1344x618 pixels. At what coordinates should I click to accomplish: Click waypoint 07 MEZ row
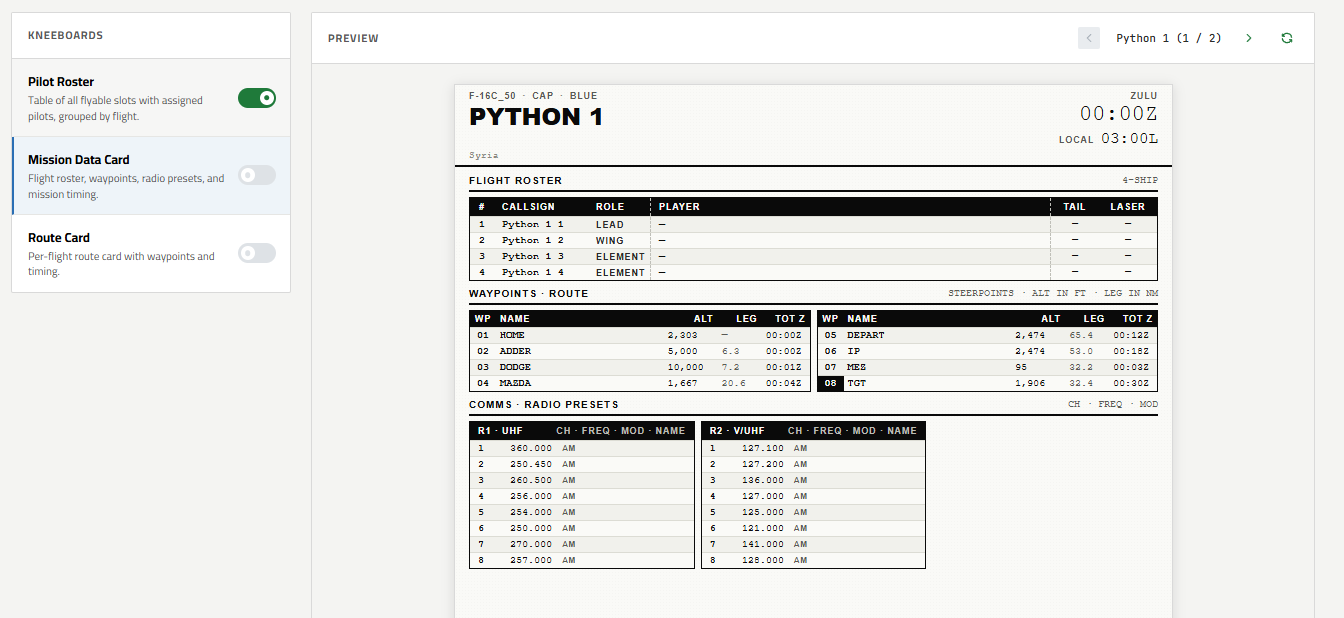987,367
